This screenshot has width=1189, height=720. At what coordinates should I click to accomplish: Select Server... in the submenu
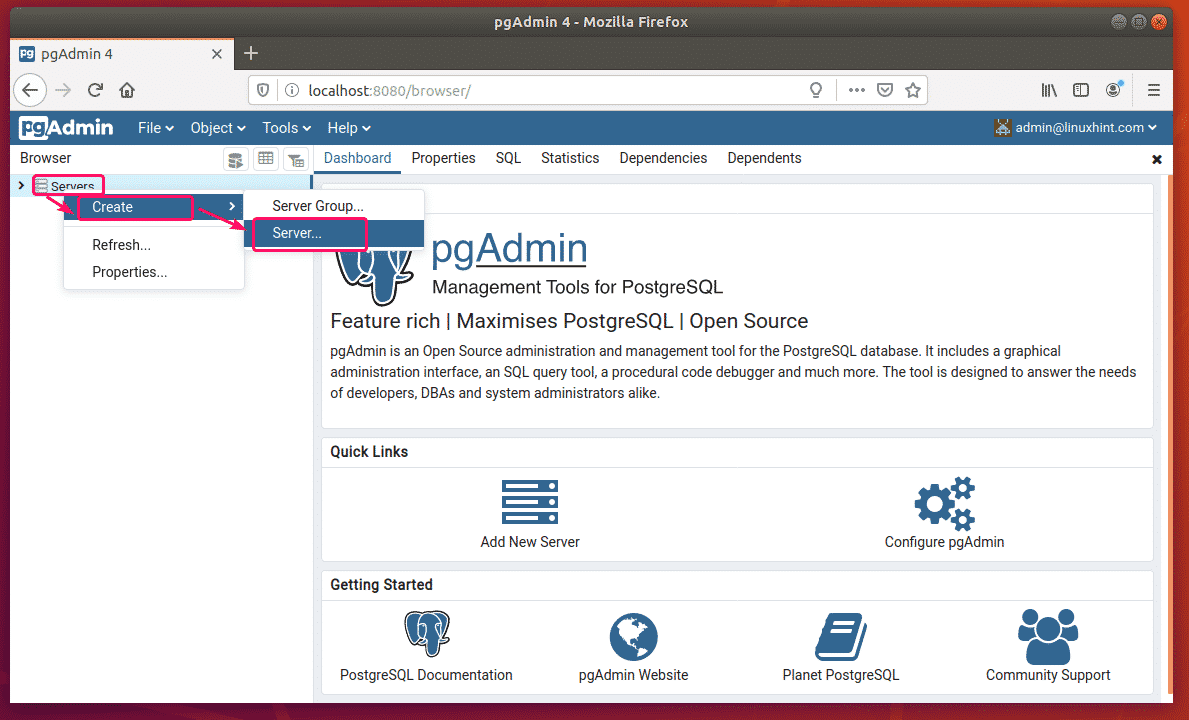[x=334, y=233]
